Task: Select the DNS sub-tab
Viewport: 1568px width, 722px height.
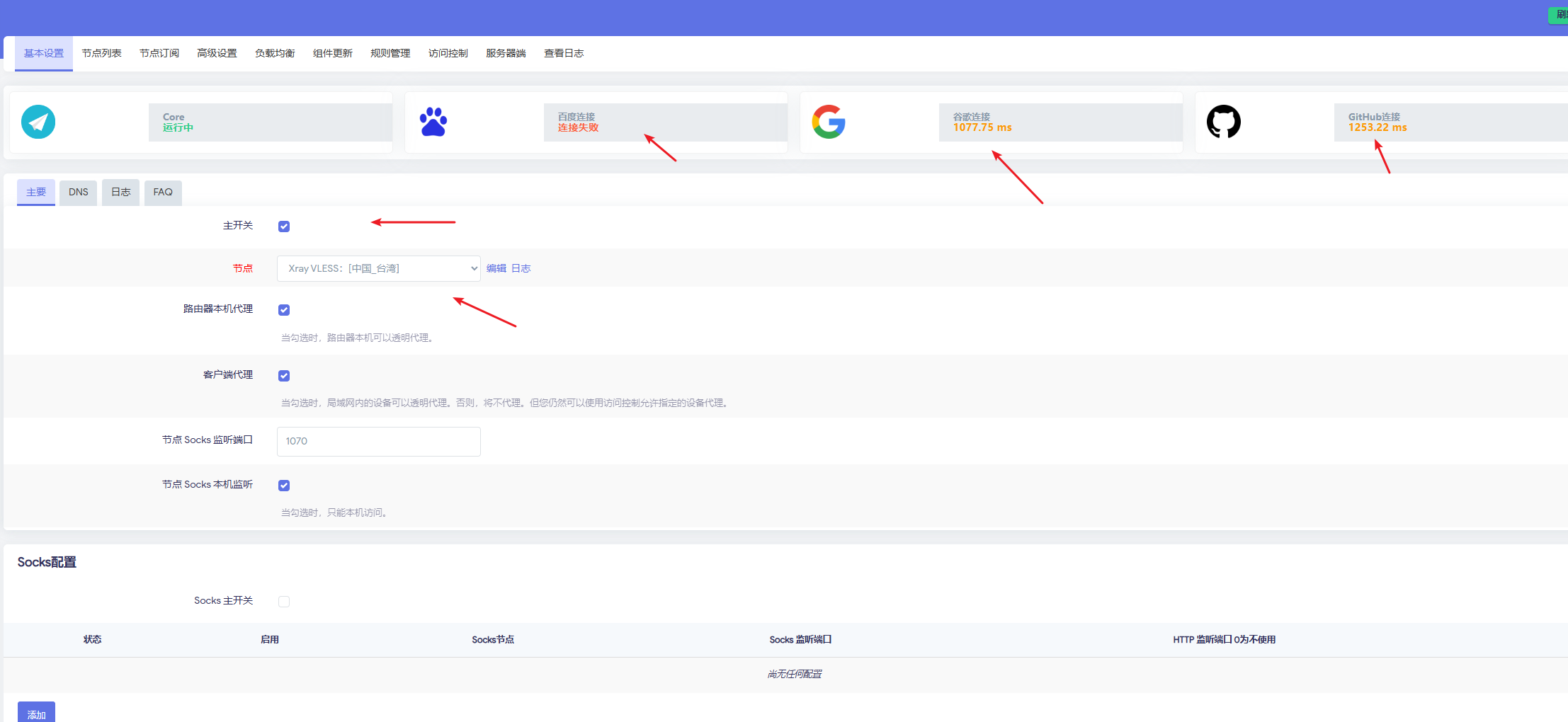Action: pyautogui.click(x=78, y=193)
